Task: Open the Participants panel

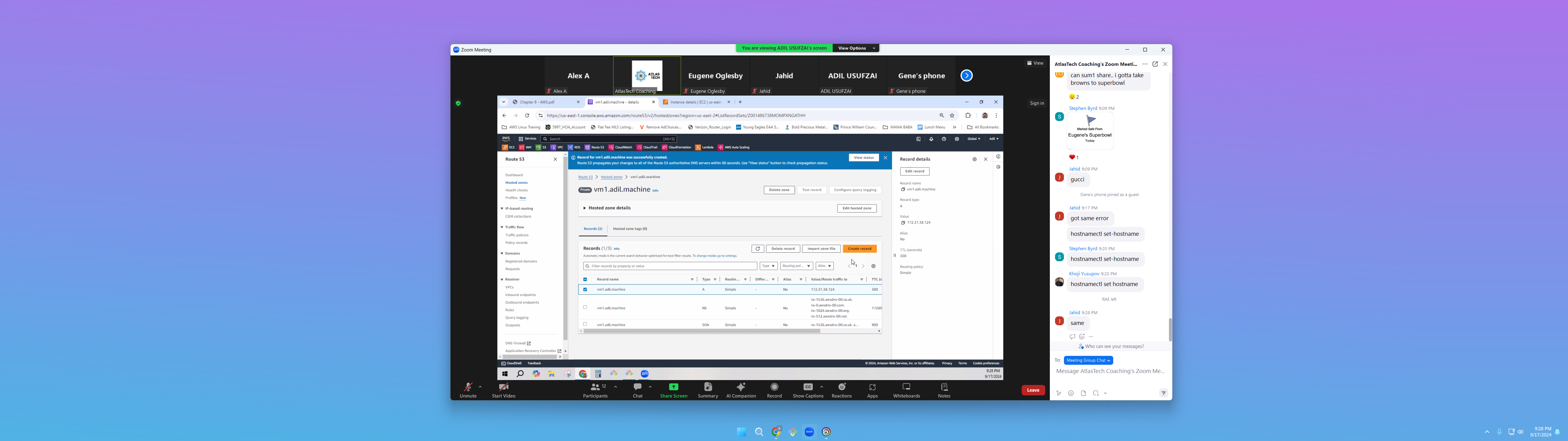Action: (x=595, y=387)
